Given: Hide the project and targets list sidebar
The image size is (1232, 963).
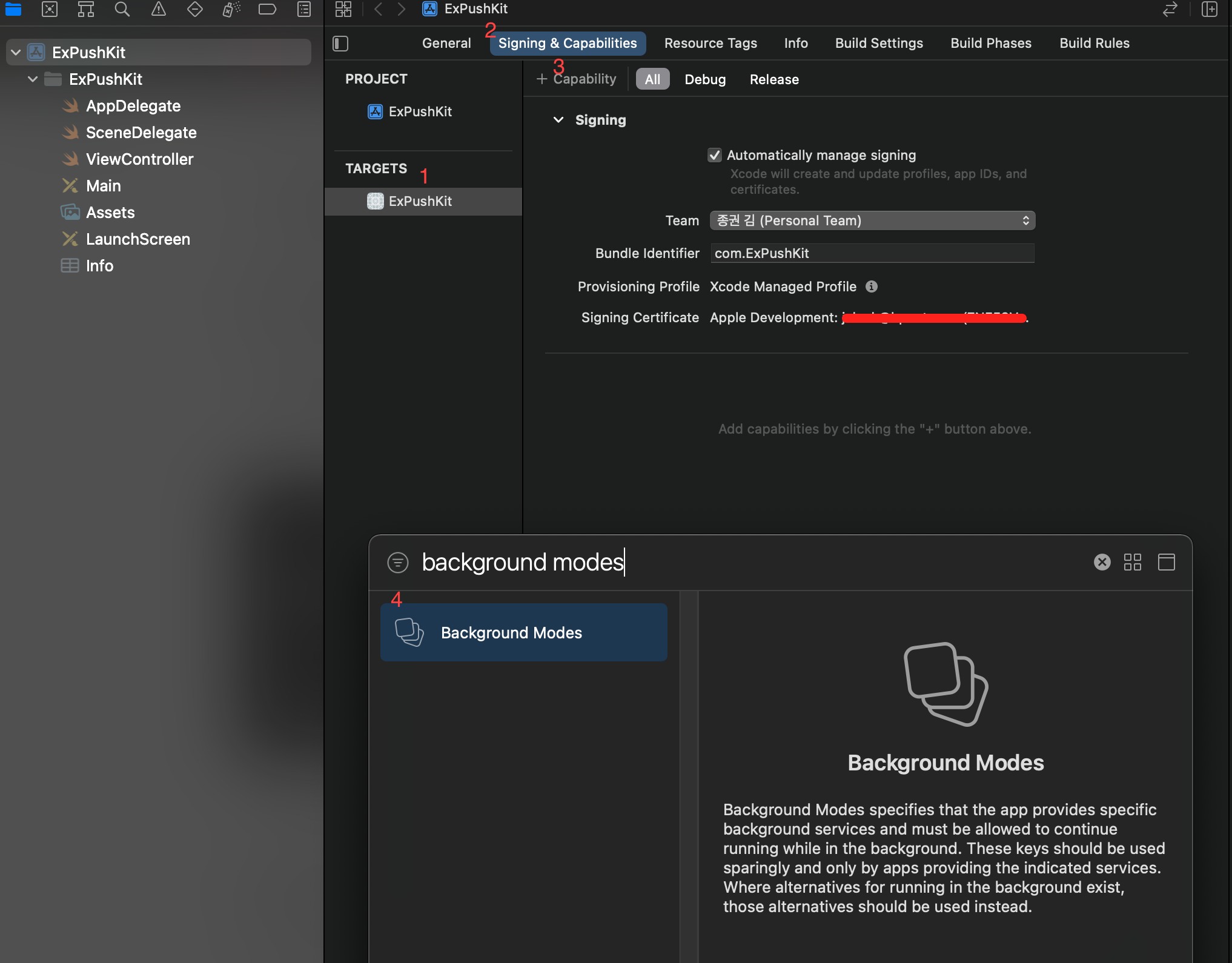Looking at the screenshot, I should click(x=340, y=44).
